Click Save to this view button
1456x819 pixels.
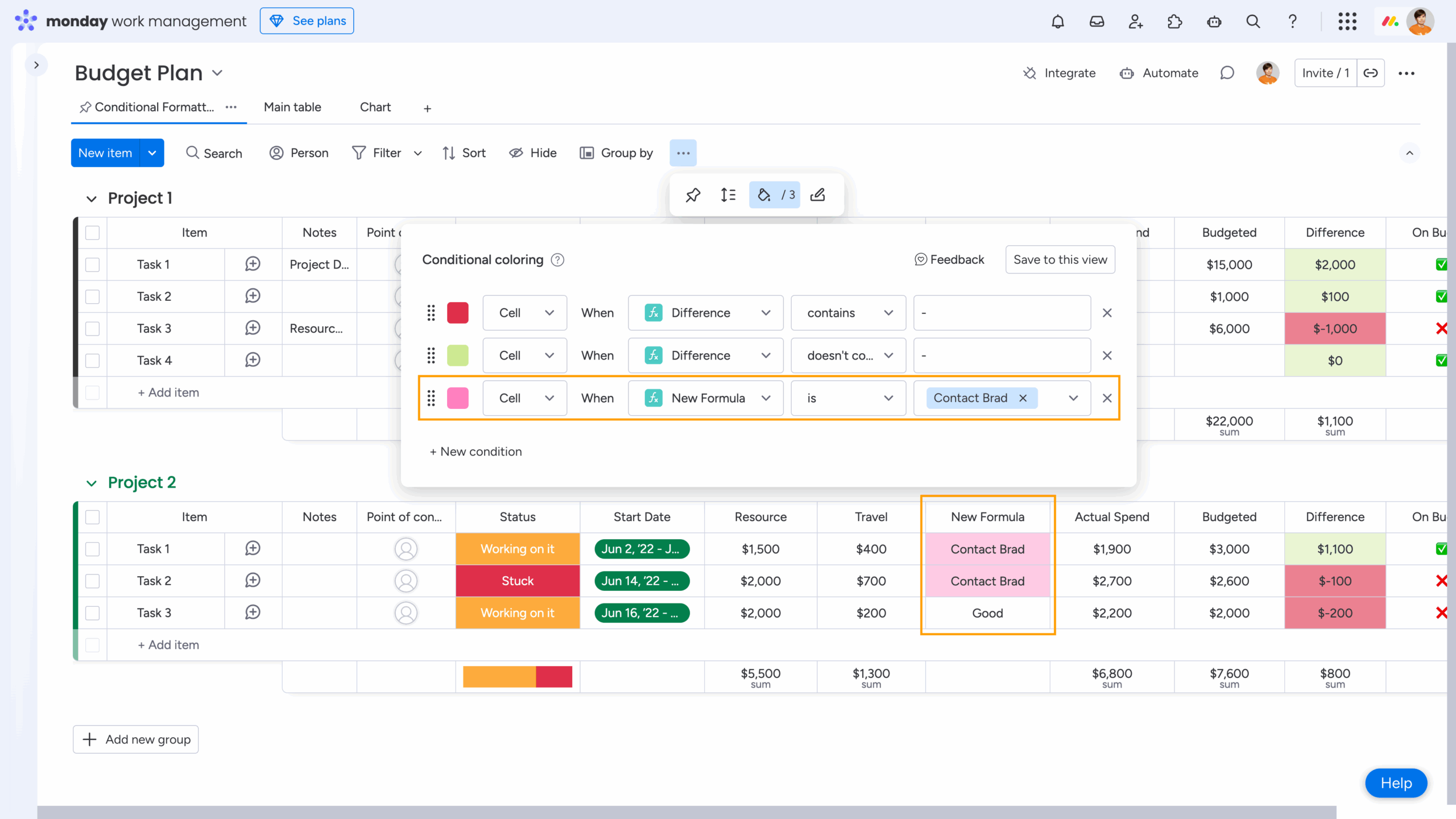tap(1060, 259)
